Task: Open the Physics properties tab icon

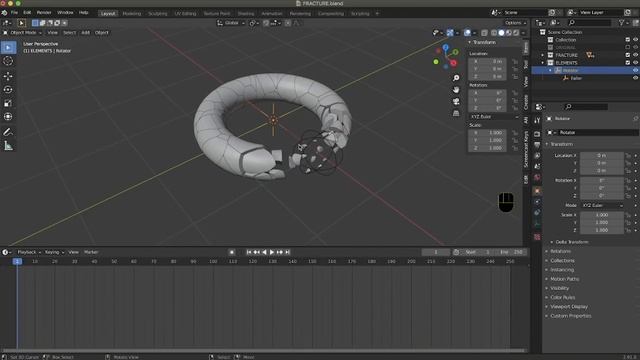Action: pos(537,202)
